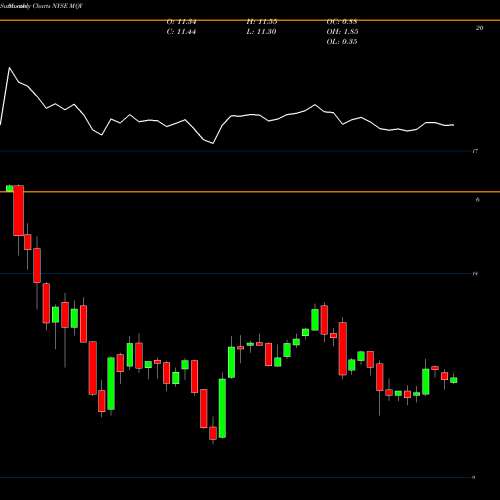Click the 'OL: 0.35' value

point(342,42)
